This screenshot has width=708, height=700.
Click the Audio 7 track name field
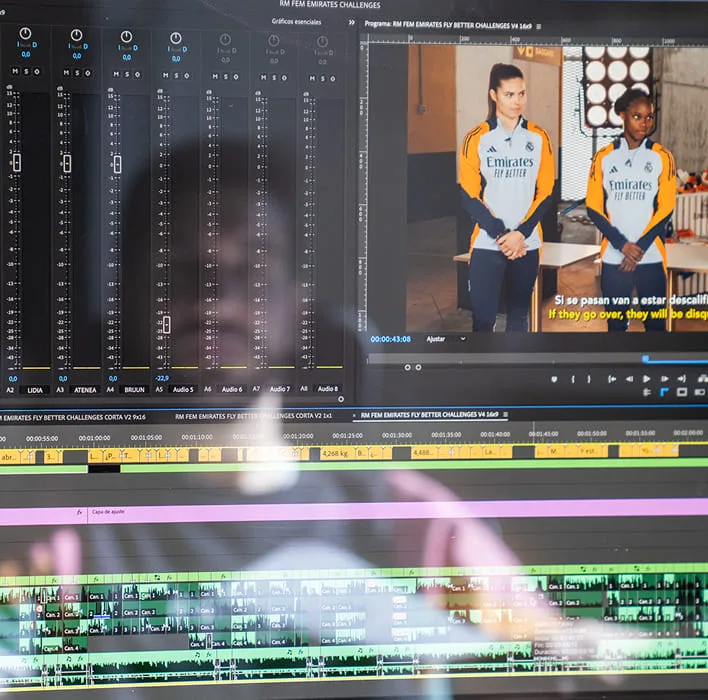tap(279, 389)
